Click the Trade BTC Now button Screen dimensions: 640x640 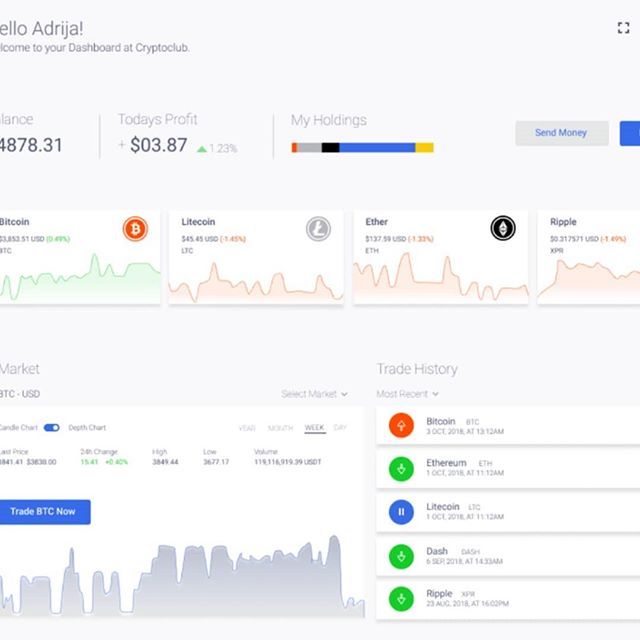(x=43, y=512)
